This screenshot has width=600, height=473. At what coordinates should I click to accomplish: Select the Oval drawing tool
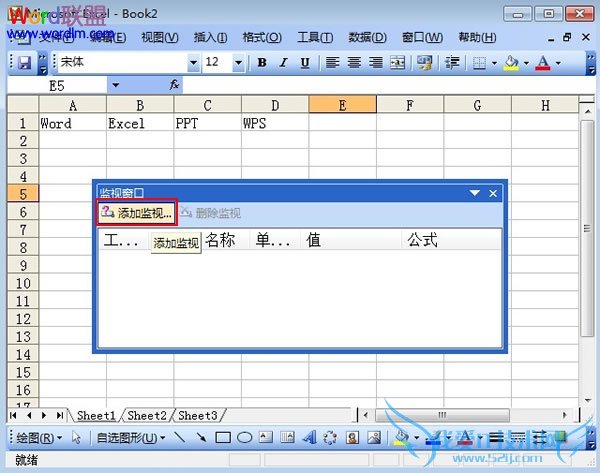[245, 437]
